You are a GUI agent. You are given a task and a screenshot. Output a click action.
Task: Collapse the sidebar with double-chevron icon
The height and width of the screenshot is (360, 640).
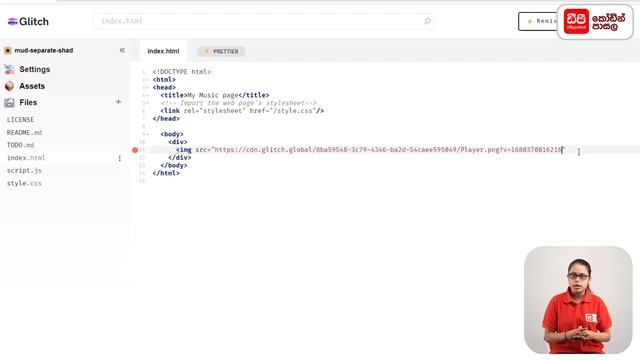[122, 50]
